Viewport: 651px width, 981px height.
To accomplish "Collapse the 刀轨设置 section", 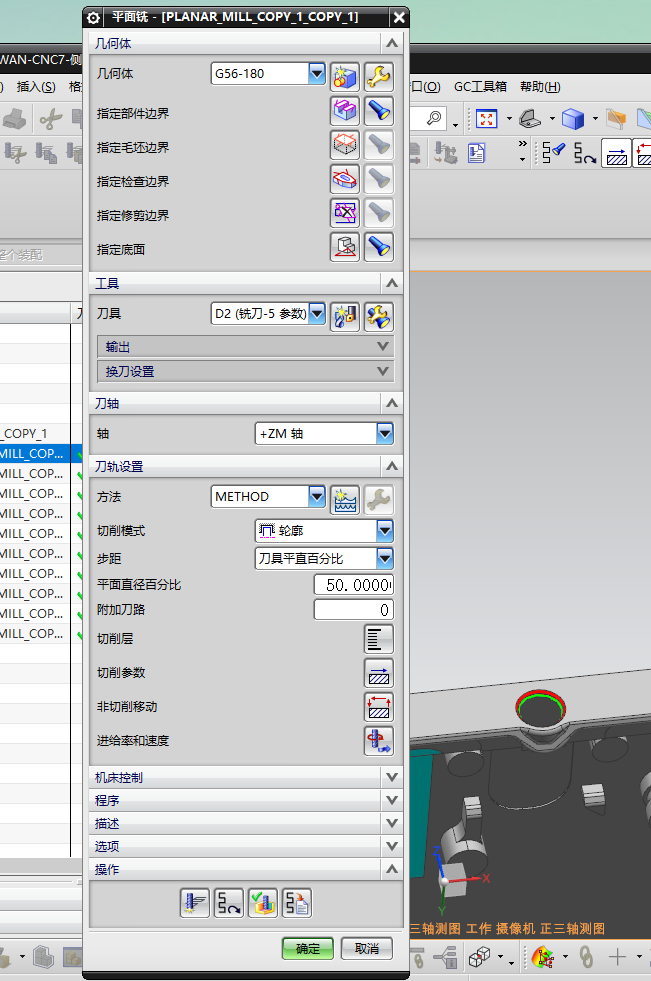I will click(x=391, y=466).
